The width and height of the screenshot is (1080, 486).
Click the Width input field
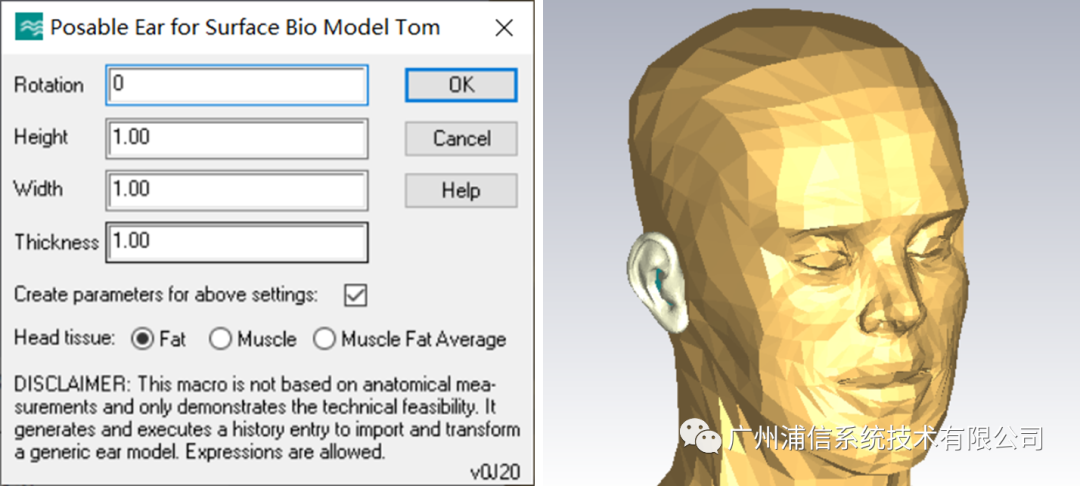click(237, 190)
